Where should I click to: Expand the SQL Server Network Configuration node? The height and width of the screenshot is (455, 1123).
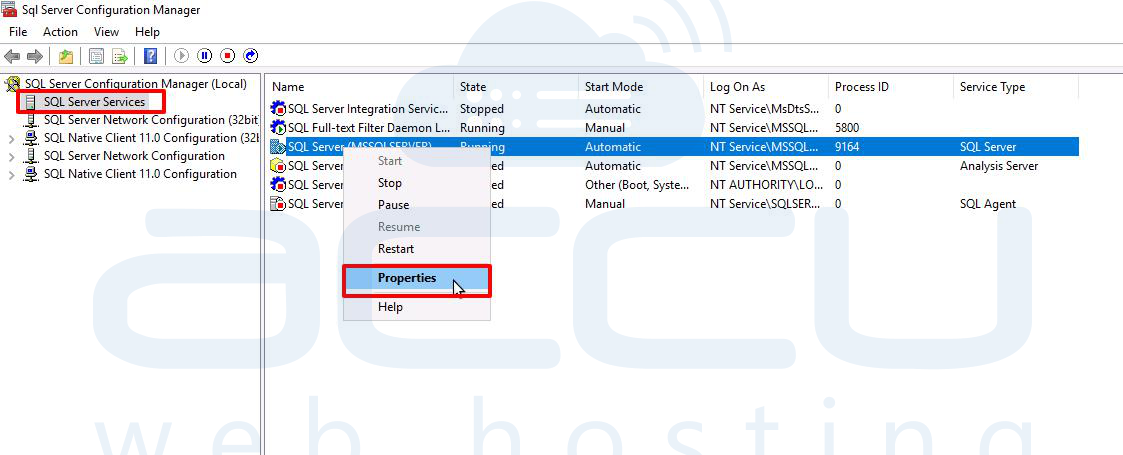coord(11,156)
